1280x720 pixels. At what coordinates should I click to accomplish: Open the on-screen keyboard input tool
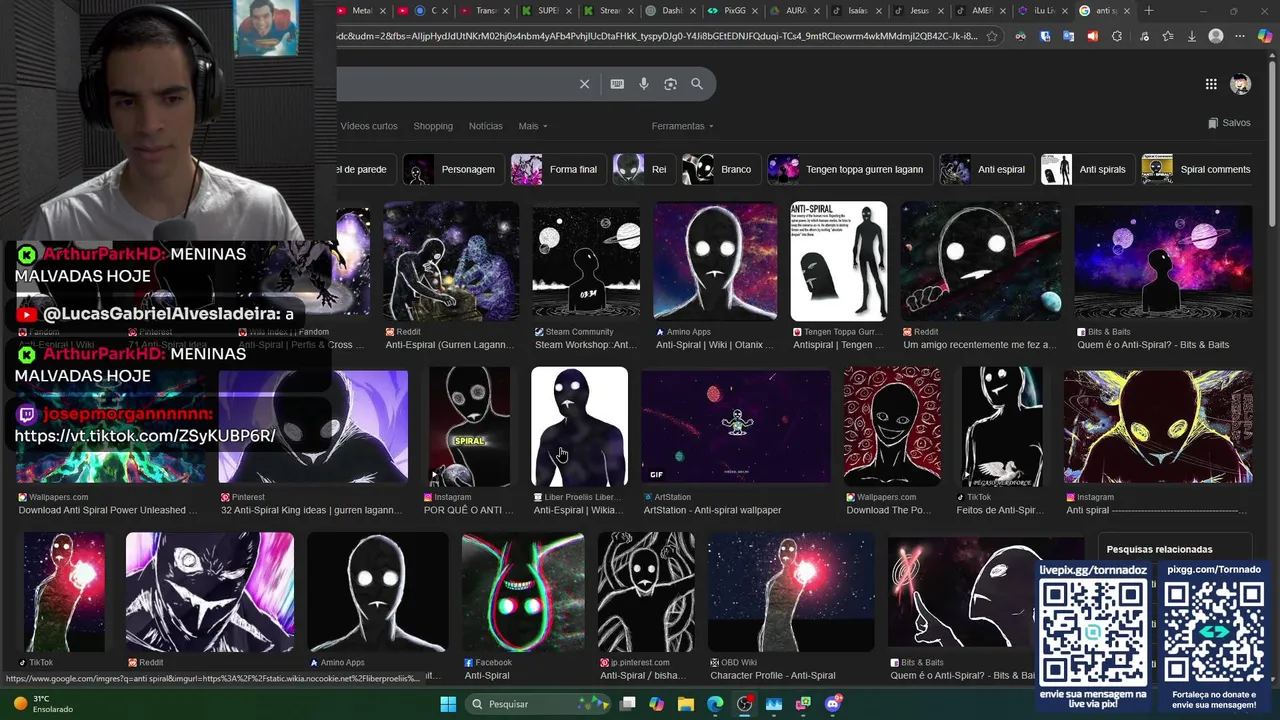point(617,84)
